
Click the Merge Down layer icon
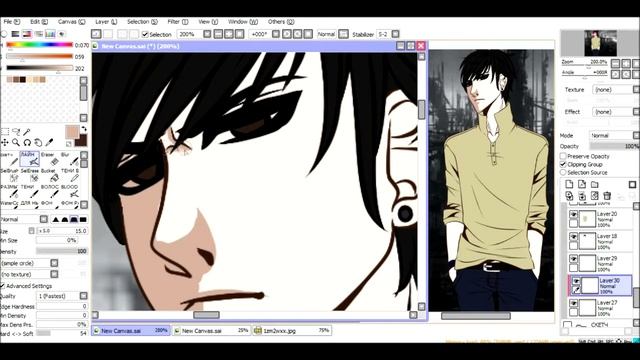[x=582, y=196]
